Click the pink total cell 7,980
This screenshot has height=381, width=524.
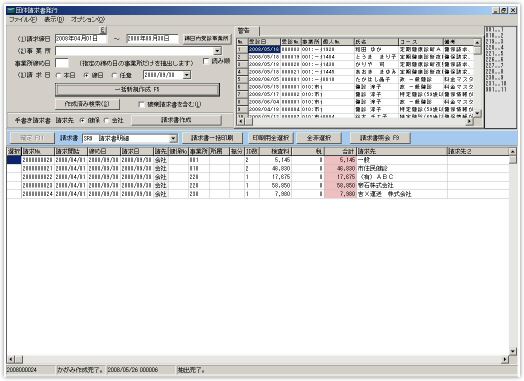tap(340, 194)
